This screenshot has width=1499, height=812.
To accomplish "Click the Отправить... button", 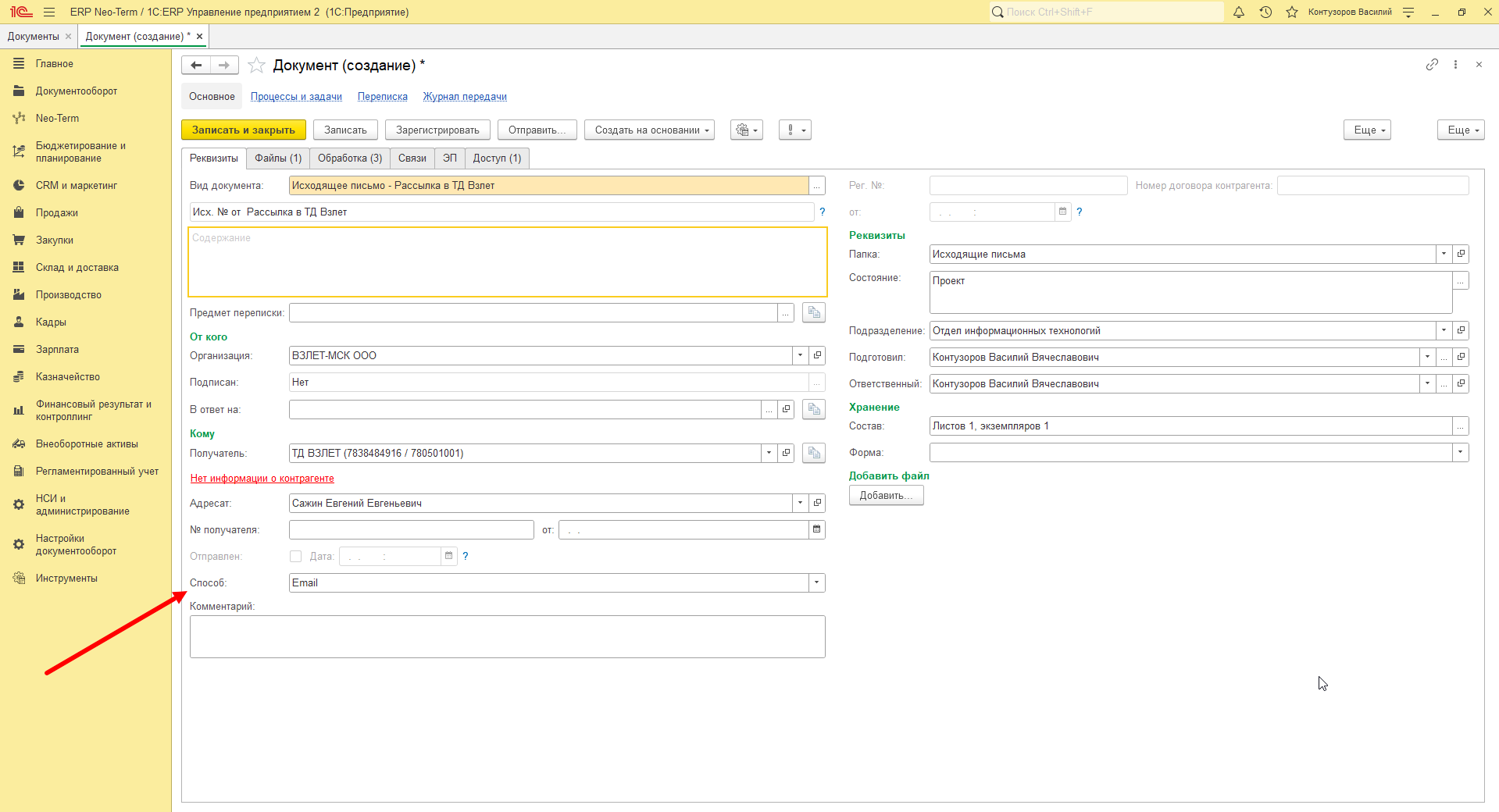I will click(x=537, y=130).
